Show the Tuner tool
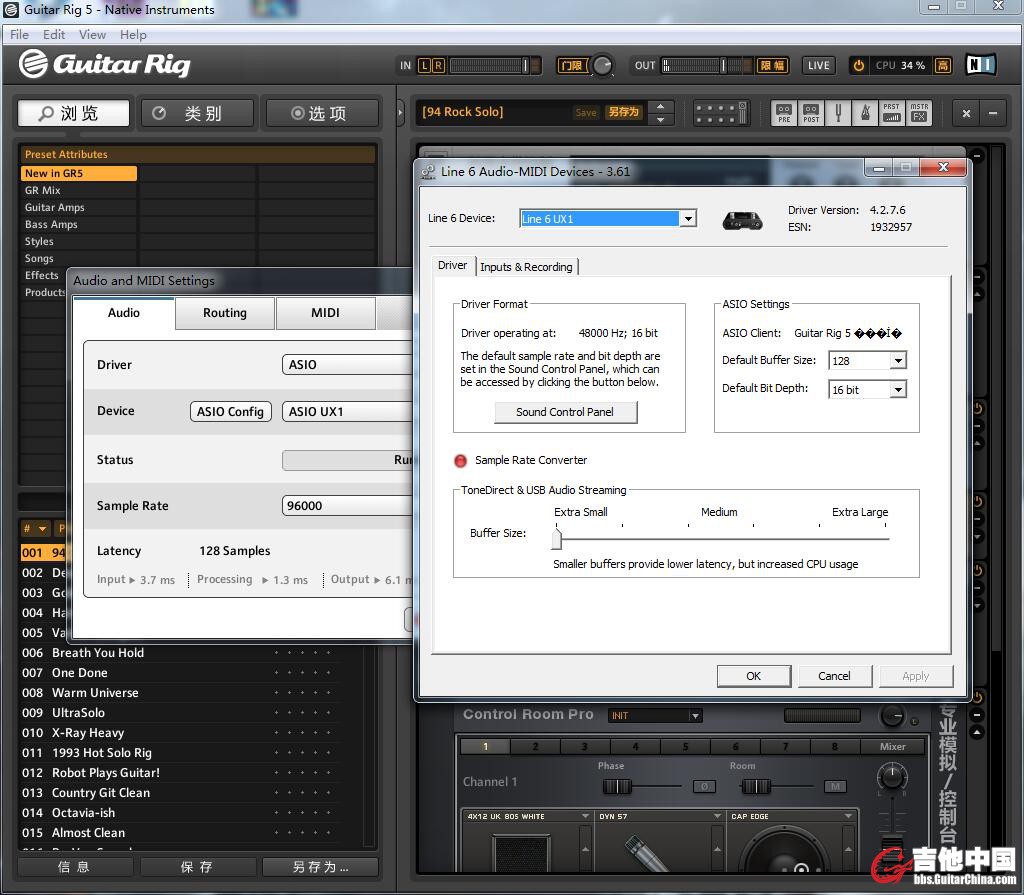This screenshot has height=895, width=1024. [x=838, y=113]
